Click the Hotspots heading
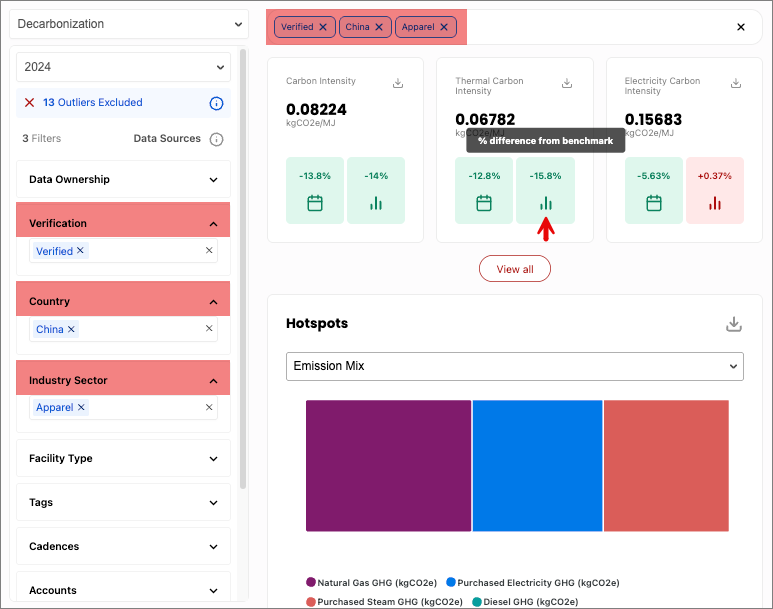This screenshot has width=773, height=609. 317,323
